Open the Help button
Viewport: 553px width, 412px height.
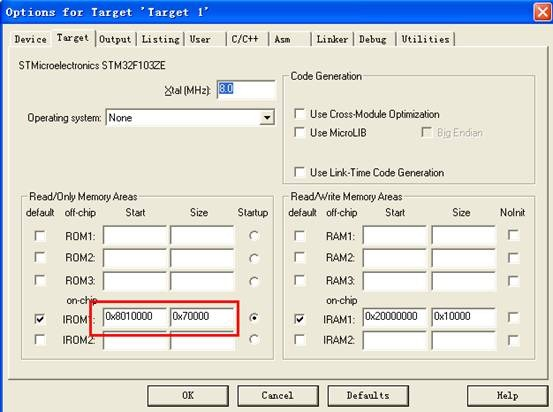(508, 395)
